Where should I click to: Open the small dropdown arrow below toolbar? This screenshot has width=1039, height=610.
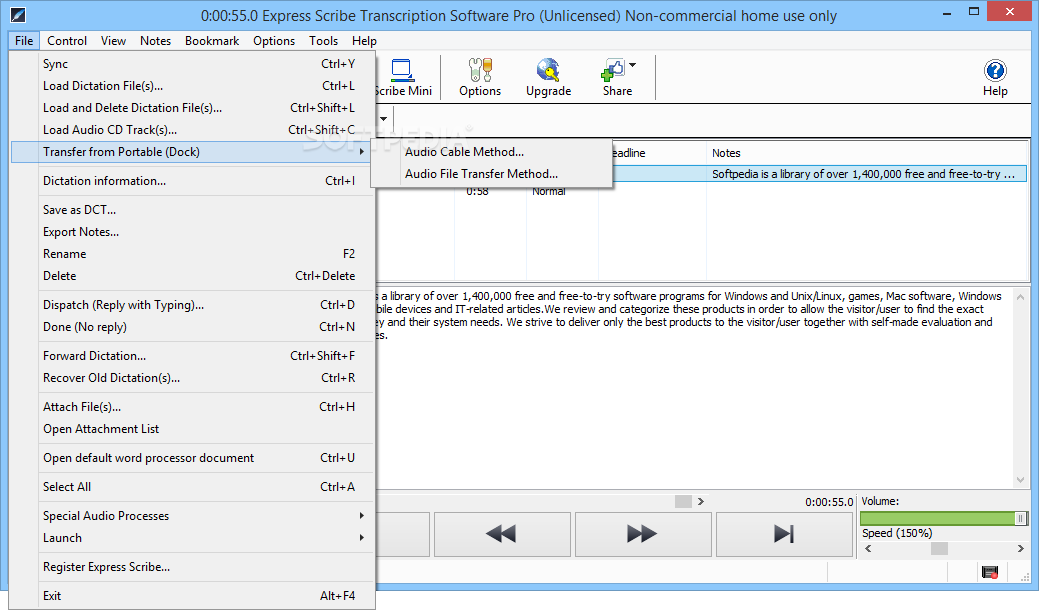(384, 119)
